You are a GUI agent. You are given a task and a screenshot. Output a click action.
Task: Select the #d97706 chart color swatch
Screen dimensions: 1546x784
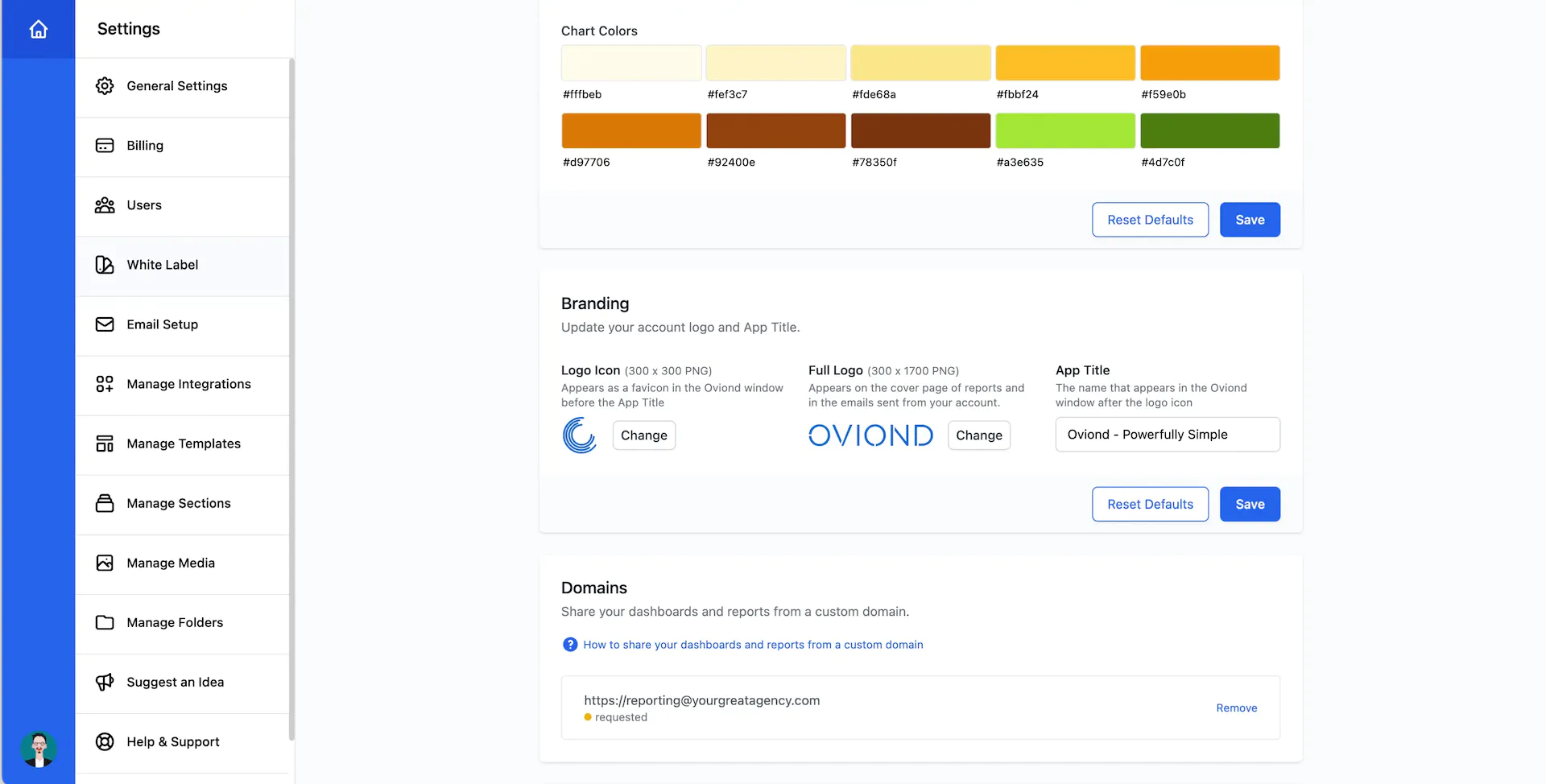(x=631, y=130)
